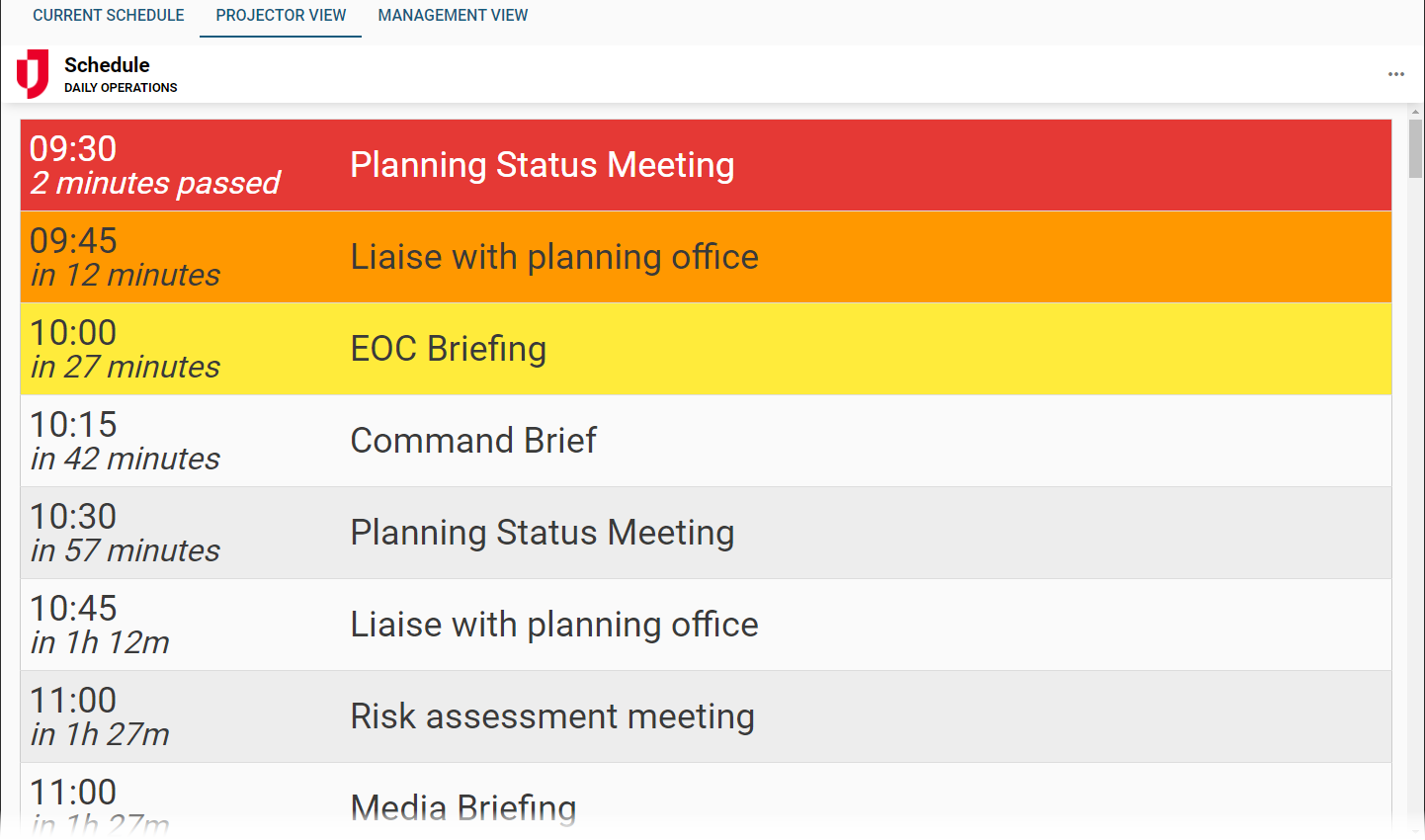
Task: Open the Management View tab
Action: tap(453, 16)
